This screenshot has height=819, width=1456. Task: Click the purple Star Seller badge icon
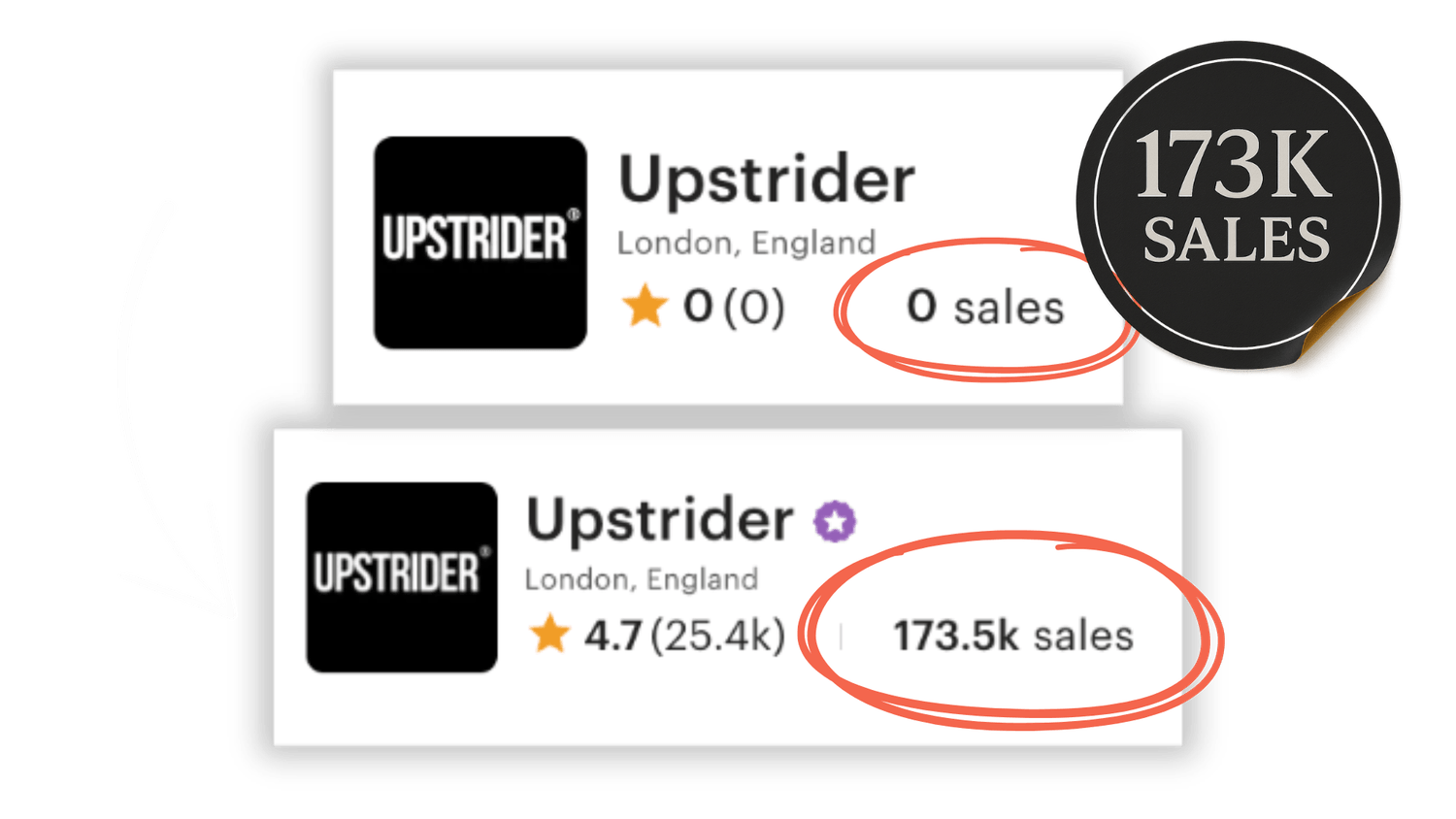coord(835,521)
